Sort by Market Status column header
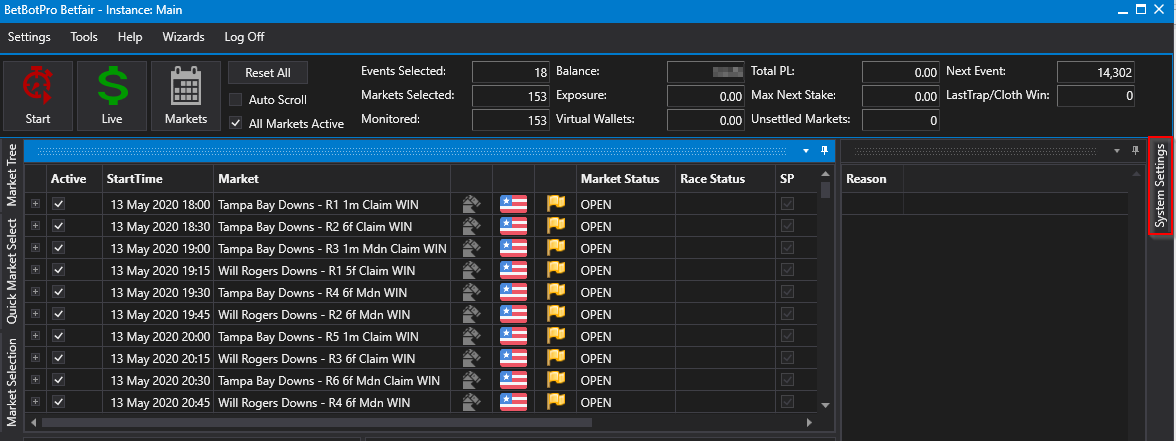 (626, 179)
